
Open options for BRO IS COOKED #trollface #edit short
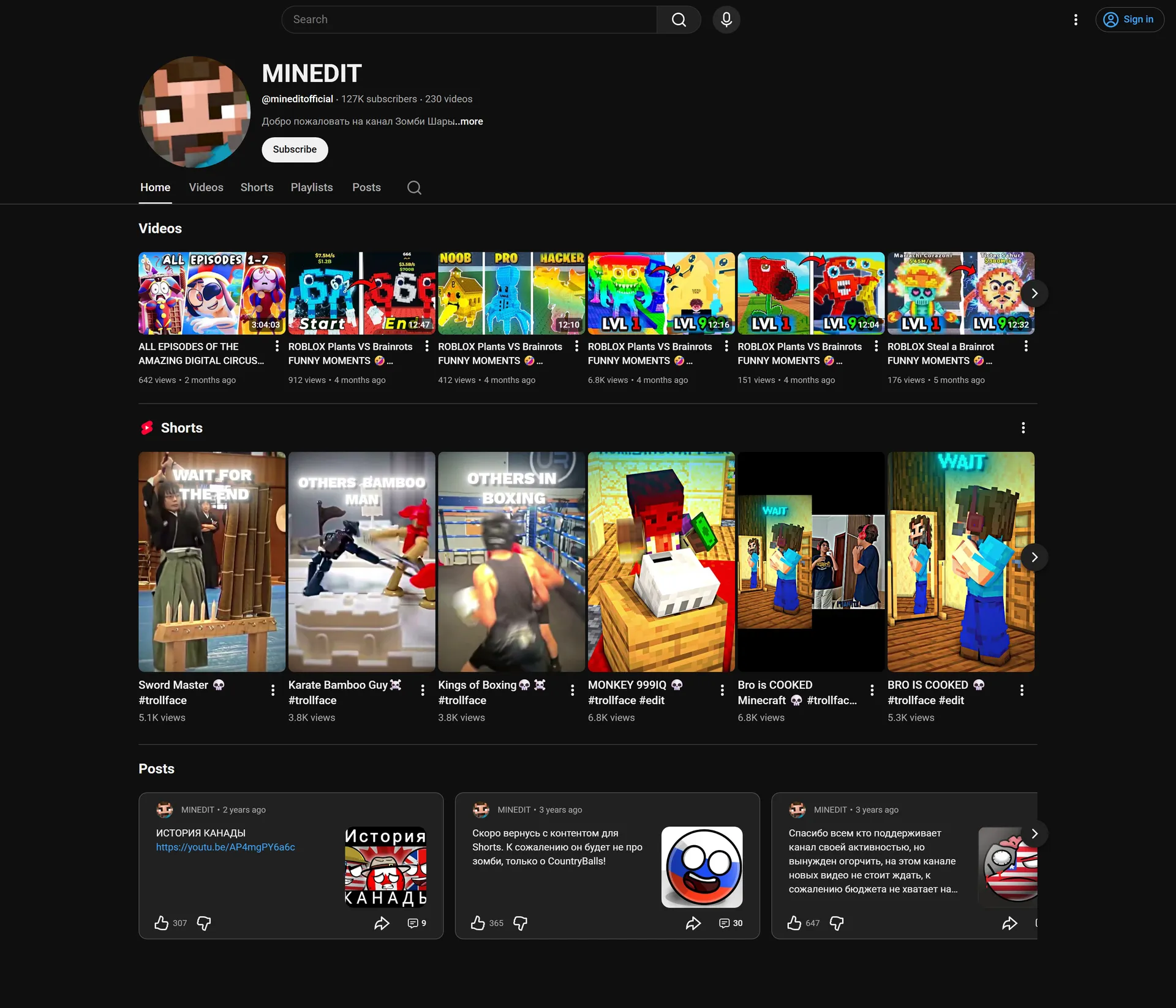[1022, 691]
